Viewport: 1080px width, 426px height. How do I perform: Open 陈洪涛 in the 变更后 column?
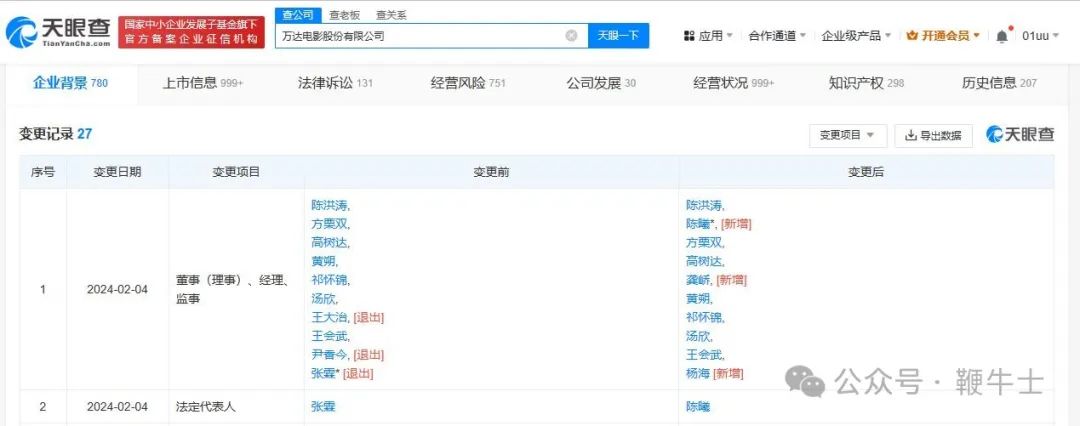pos(705,205)
